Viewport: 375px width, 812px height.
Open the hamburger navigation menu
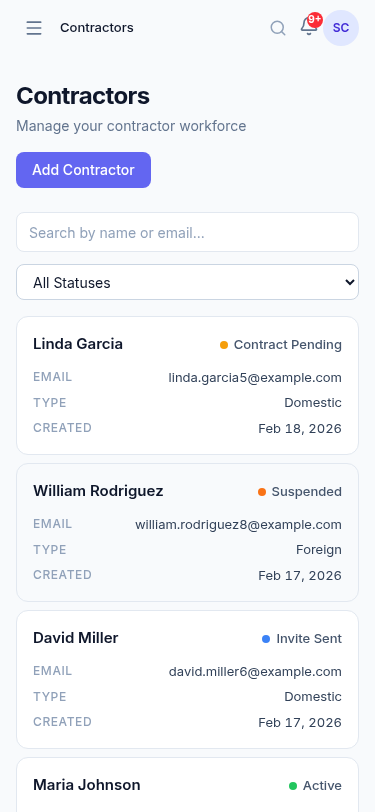tap(34, 28)
